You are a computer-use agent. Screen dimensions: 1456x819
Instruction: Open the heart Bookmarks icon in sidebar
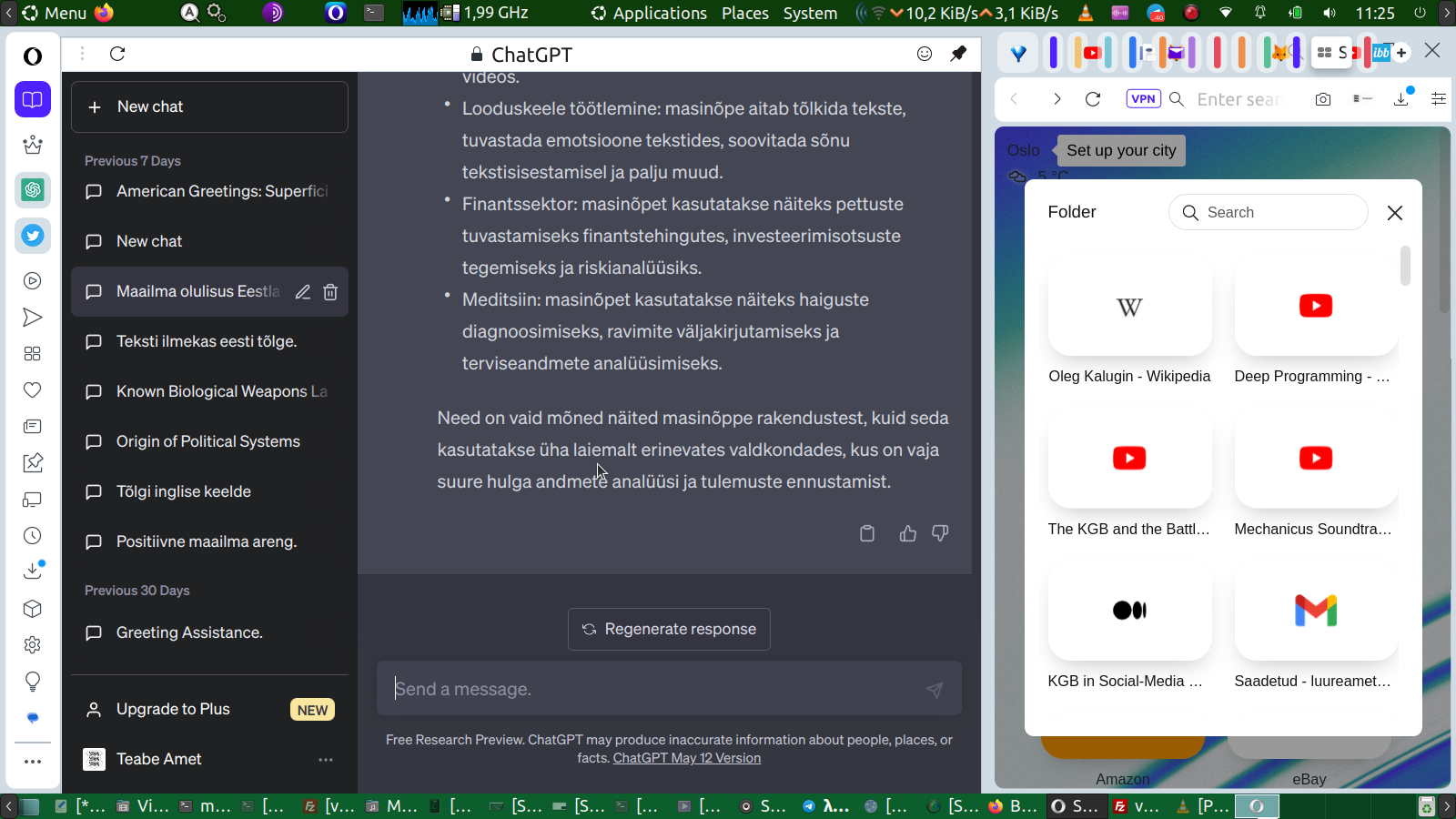(33, 390)
